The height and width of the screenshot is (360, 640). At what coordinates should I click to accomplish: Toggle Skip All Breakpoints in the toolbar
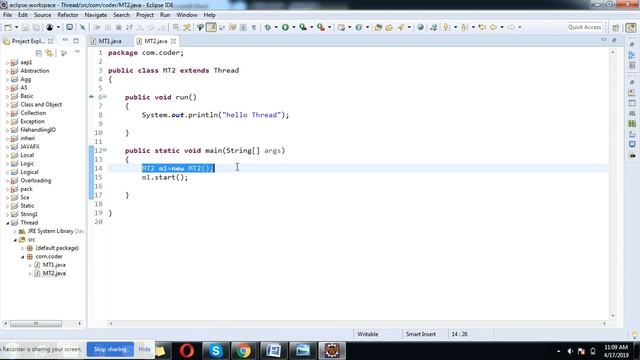tap(83, 27)
